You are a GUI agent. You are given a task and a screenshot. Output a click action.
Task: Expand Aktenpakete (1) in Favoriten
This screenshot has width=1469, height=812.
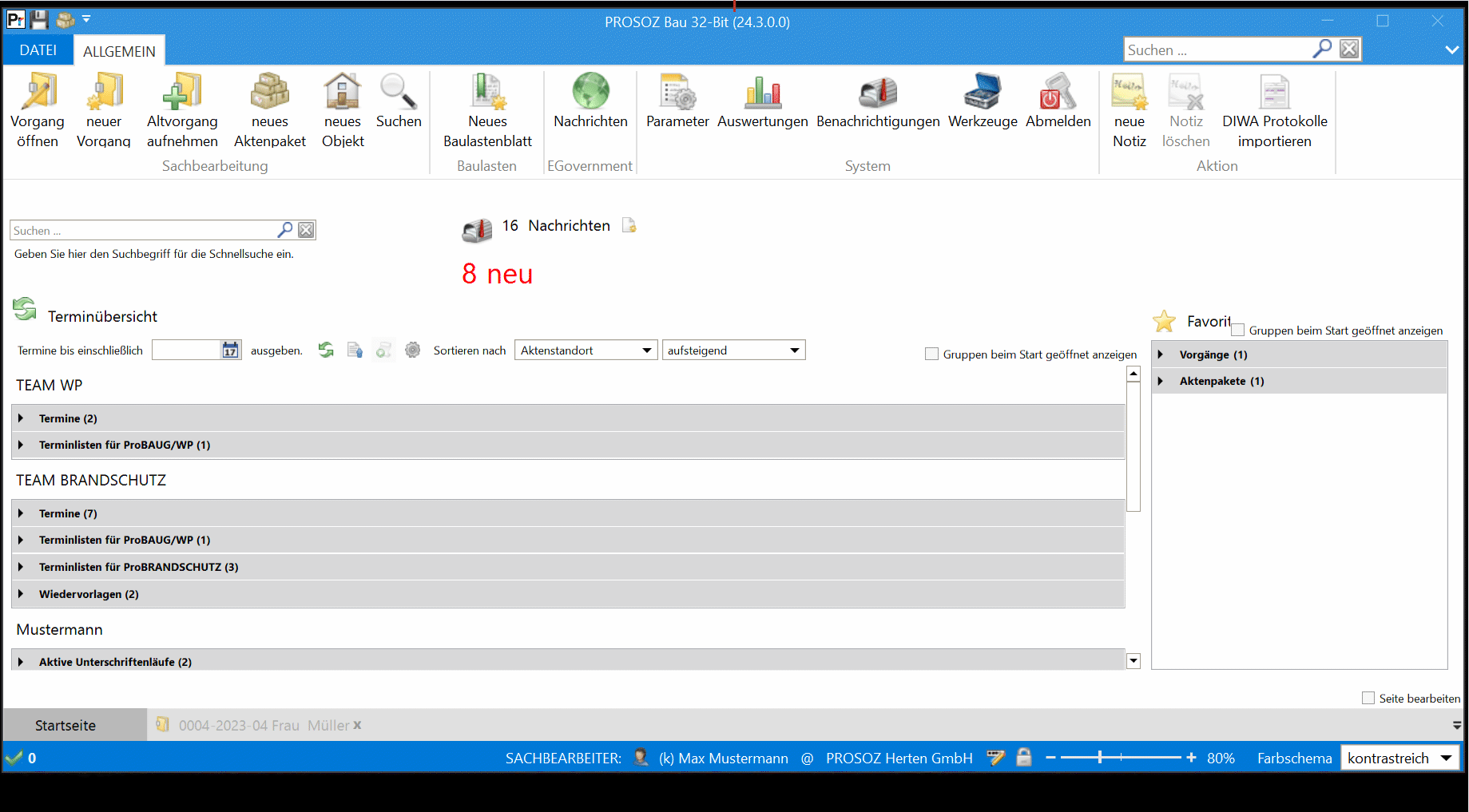1161,381
